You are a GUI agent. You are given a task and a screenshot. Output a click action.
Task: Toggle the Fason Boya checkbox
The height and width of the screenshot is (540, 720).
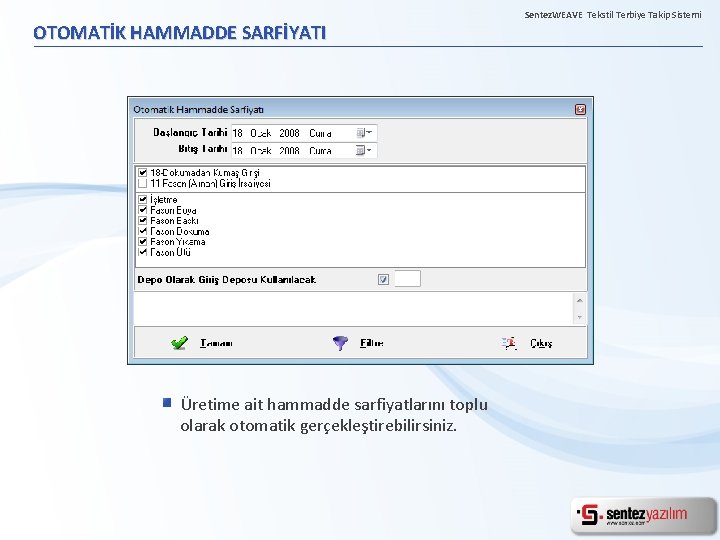pos(143,210)
